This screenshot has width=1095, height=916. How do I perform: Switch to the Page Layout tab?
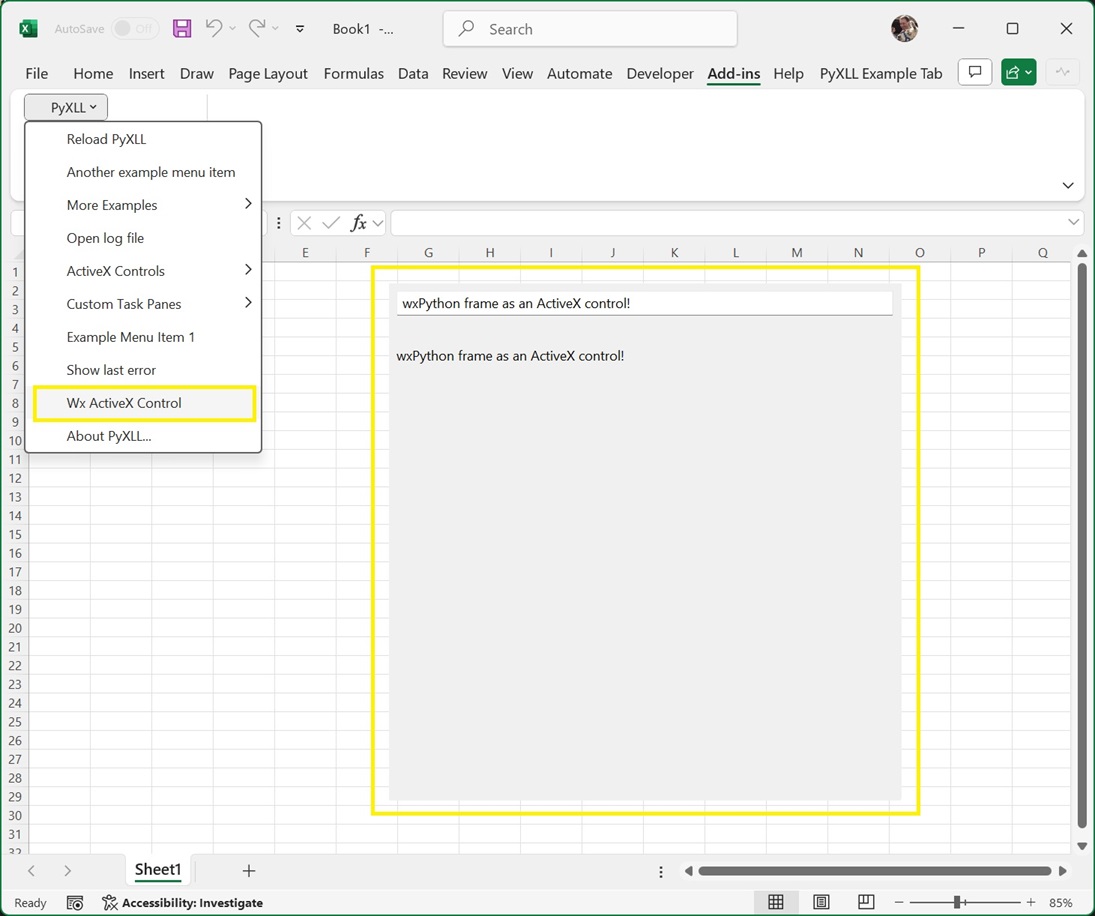[x=267, y=73]
